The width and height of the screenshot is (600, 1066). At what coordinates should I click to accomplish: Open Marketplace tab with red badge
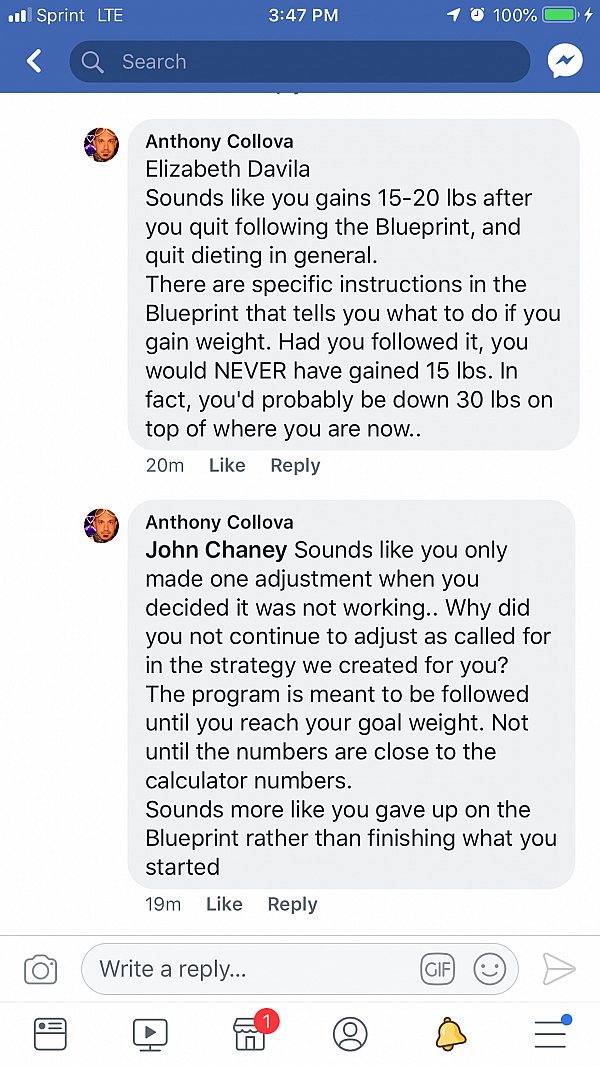(251, 1032)
